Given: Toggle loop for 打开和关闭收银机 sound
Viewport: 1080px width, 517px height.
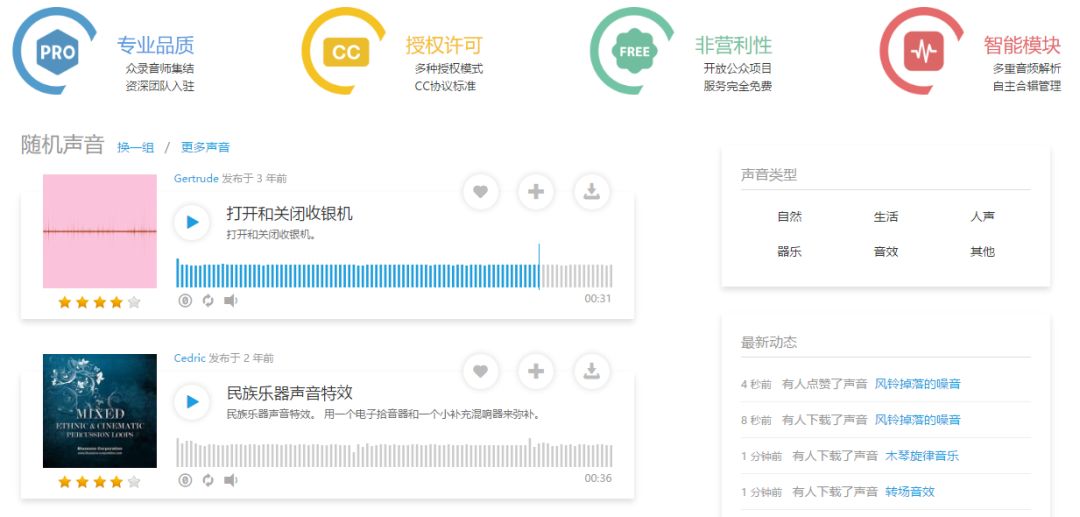Looking at the screenshot, I should [208, 301].
